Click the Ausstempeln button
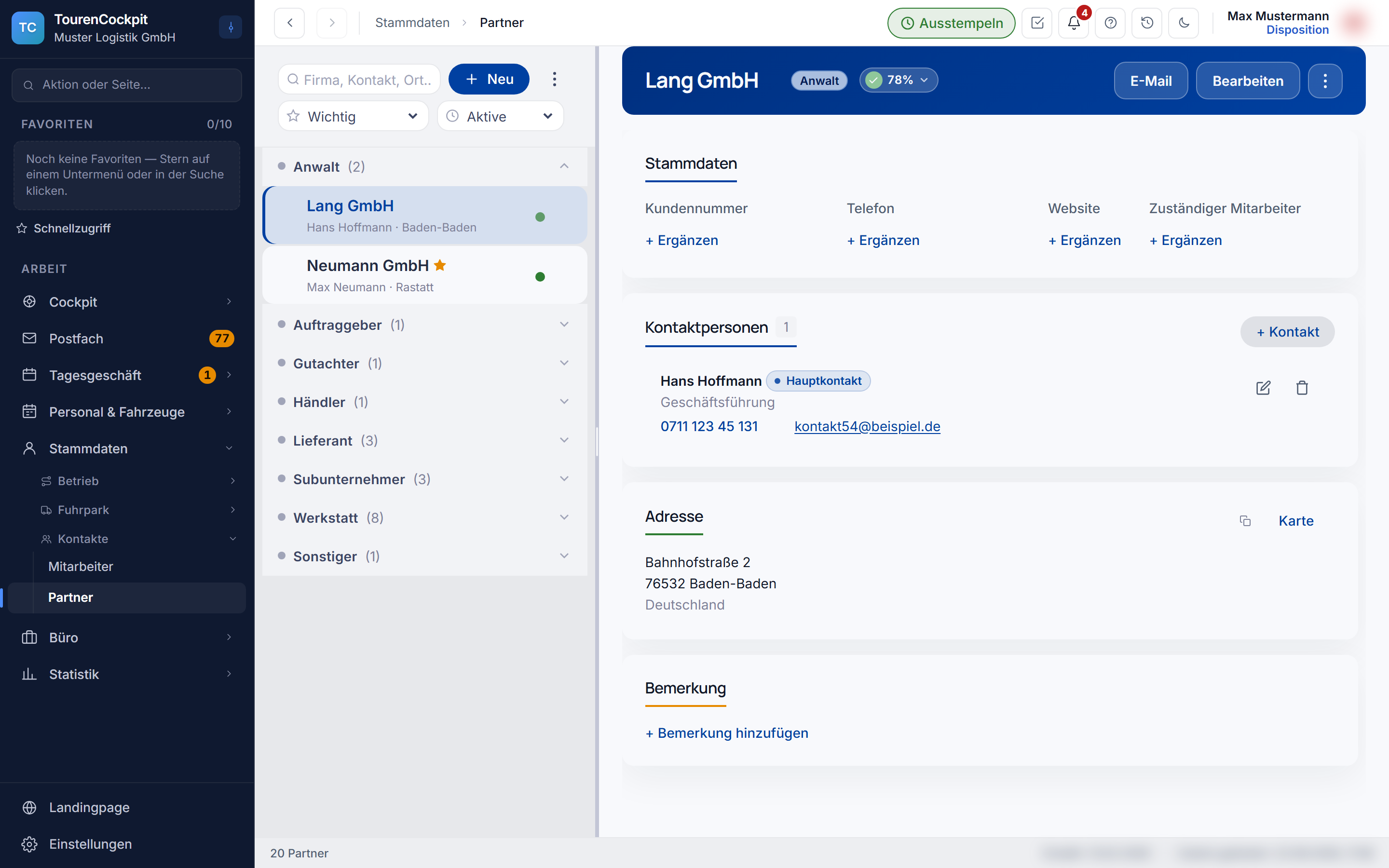The width and height of the screenshot is (1389, 868). pyautogui.click(x=952, y=23)
